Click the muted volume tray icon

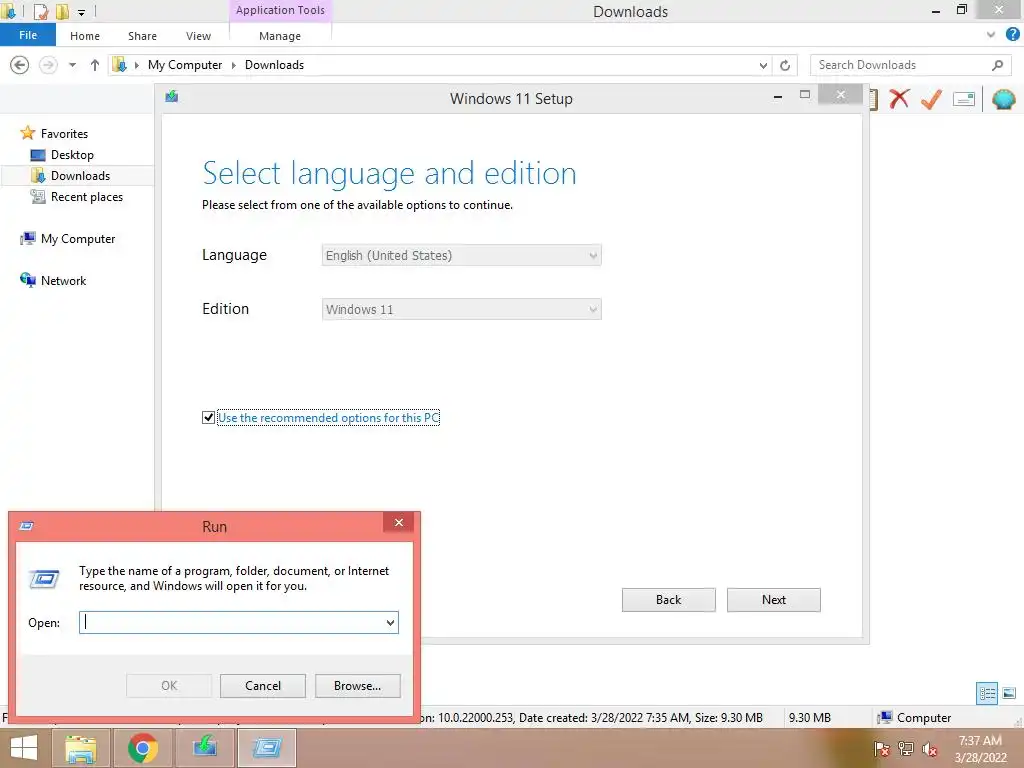pos(930,749)
